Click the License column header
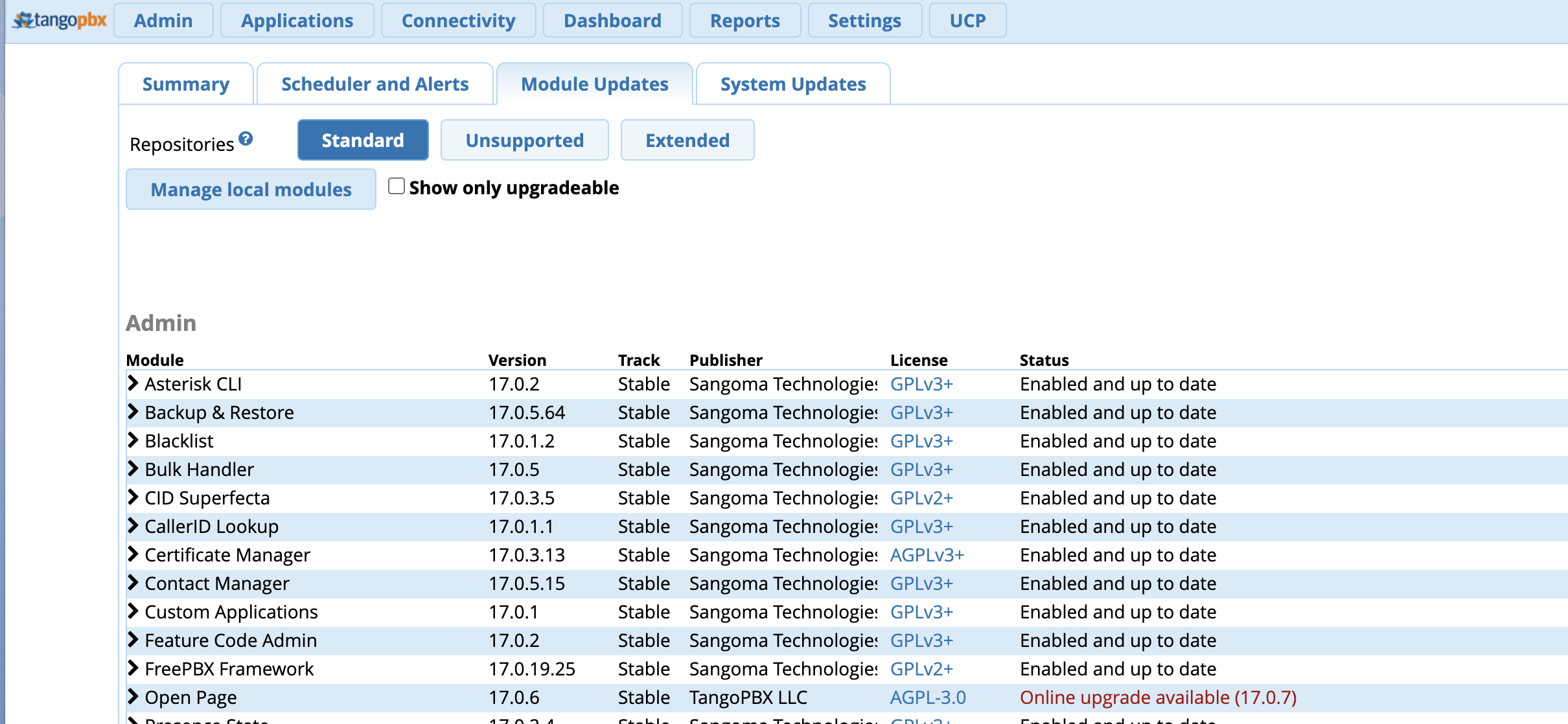The width and height of the screenshot is (1568, 724). pyautogui.click(x=919, y=360)
